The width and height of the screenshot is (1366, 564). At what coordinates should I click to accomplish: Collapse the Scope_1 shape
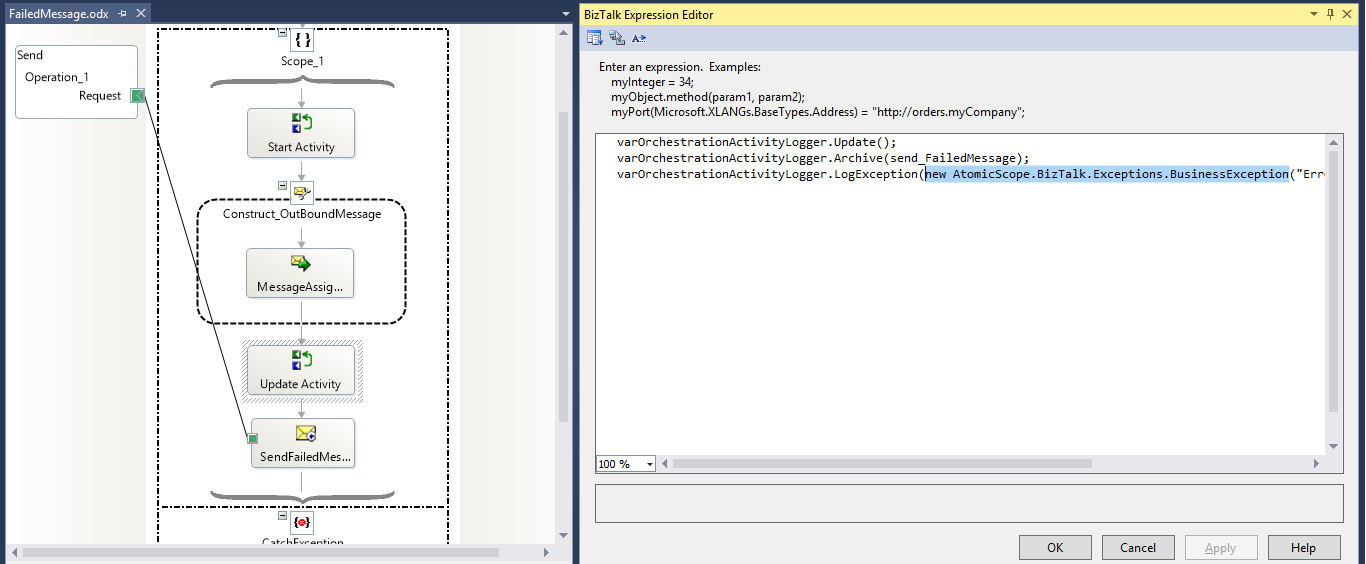coord(282,33)
